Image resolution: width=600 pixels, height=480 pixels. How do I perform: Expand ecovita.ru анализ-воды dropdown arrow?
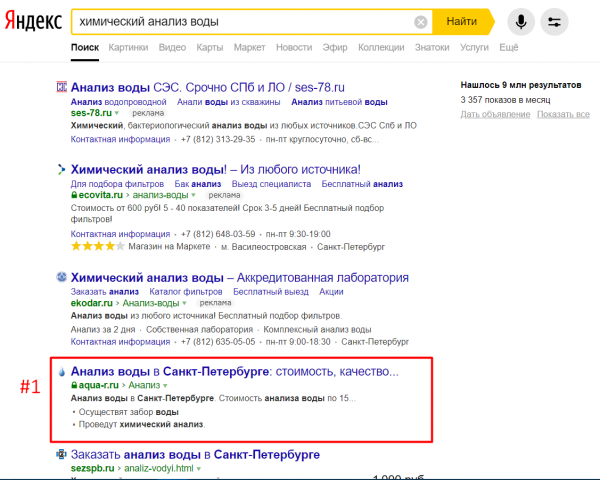194,195
